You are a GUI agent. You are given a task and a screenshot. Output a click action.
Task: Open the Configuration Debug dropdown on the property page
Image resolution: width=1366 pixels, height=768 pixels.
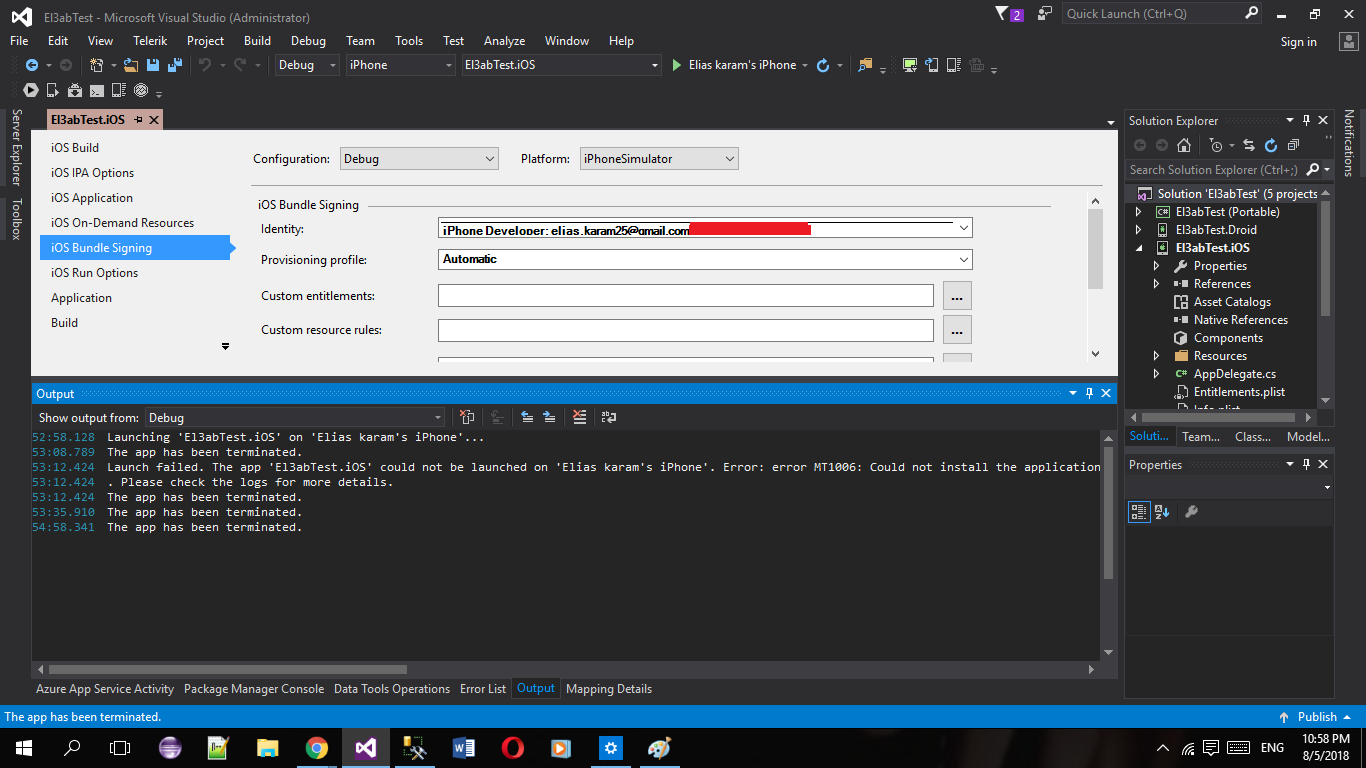(419, 158)
